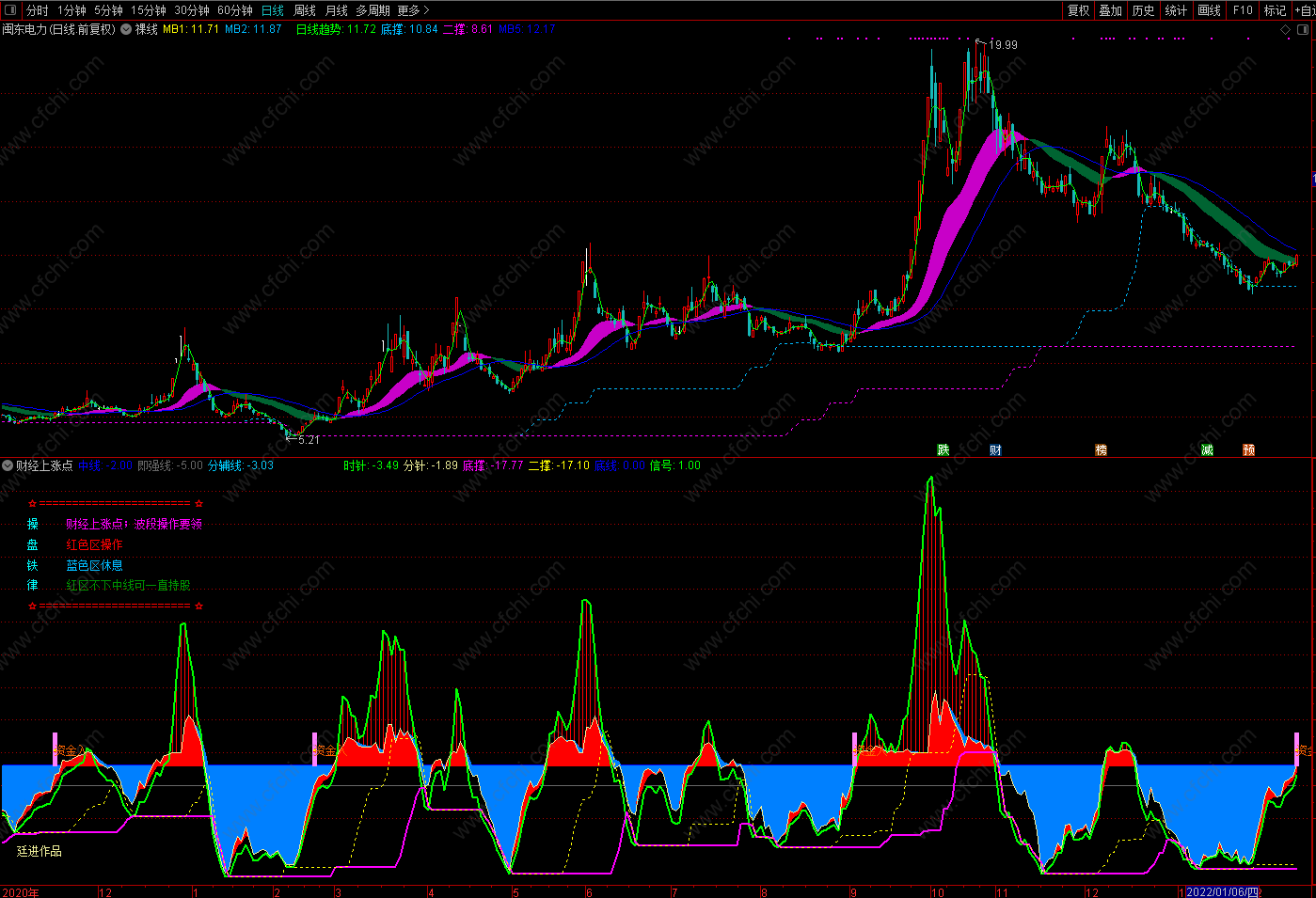Click 二撑: -17.10 indicator value
The height and width of the screenshot is (898, 1316).
pos(559,465)
